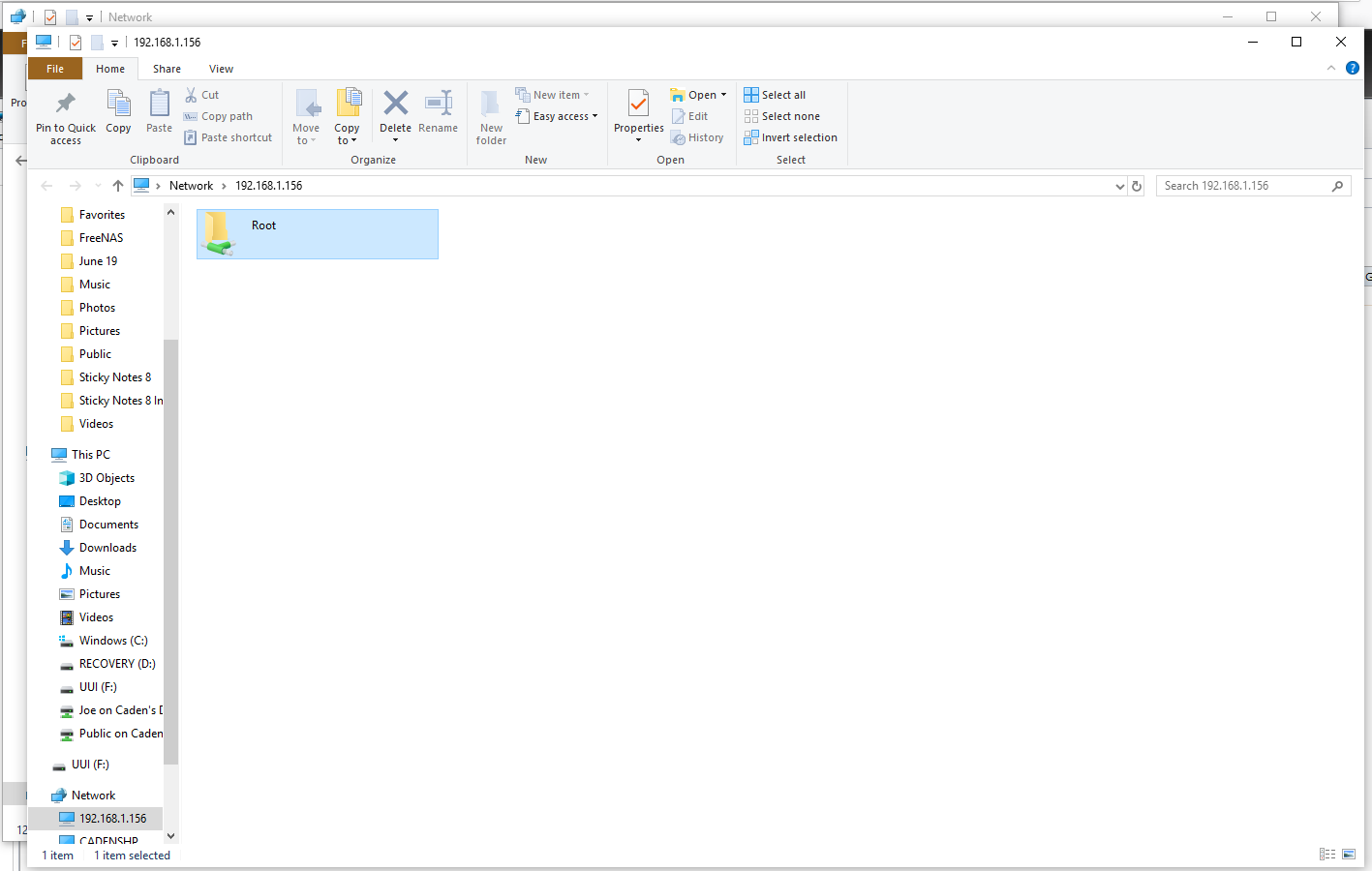Viewport: 1372px width, 871px height.
Task: Click the Pin to Quick access icon
Action: click(x=65, y=104)
